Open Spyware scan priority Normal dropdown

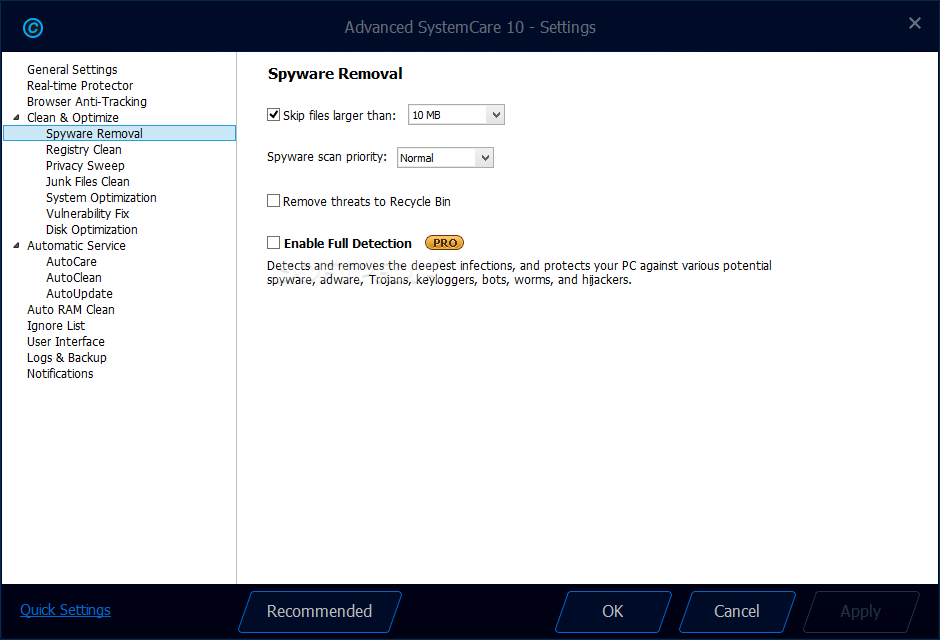445,158
